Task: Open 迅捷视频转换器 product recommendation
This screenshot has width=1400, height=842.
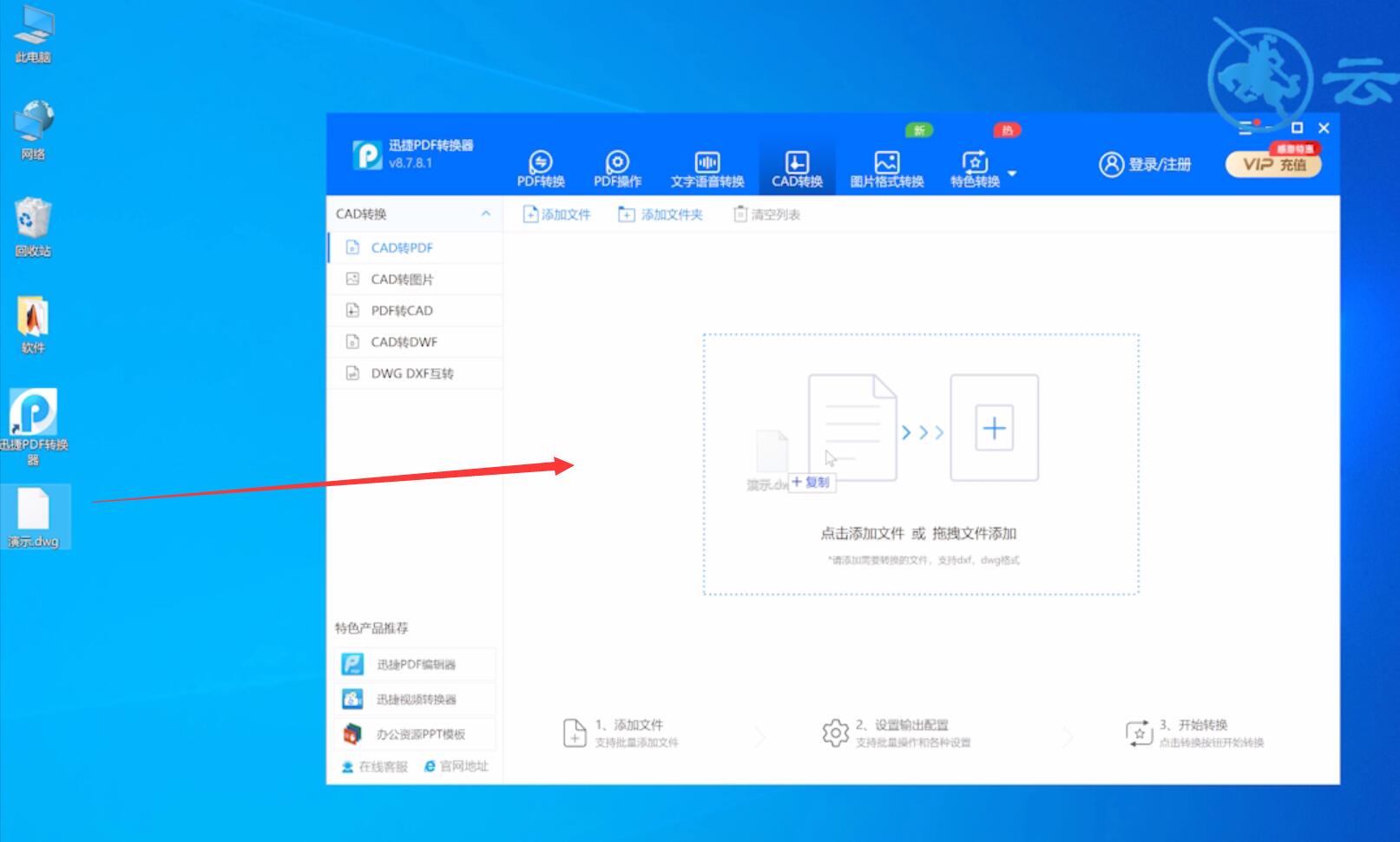Action: [415, 699]
